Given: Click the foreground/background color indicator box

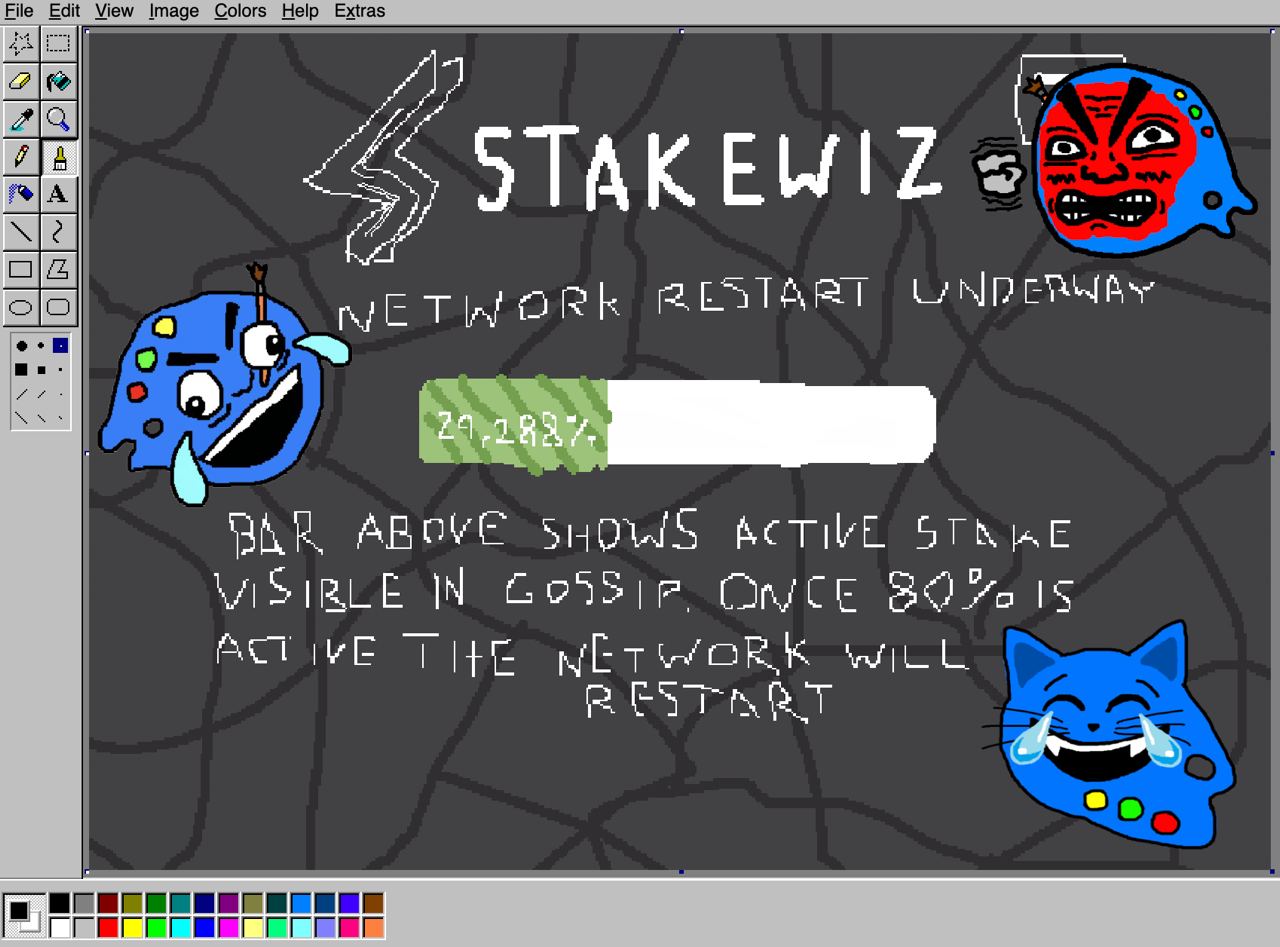Looking at the screenshot, I should pyautogui.click(x=23, y=915).
